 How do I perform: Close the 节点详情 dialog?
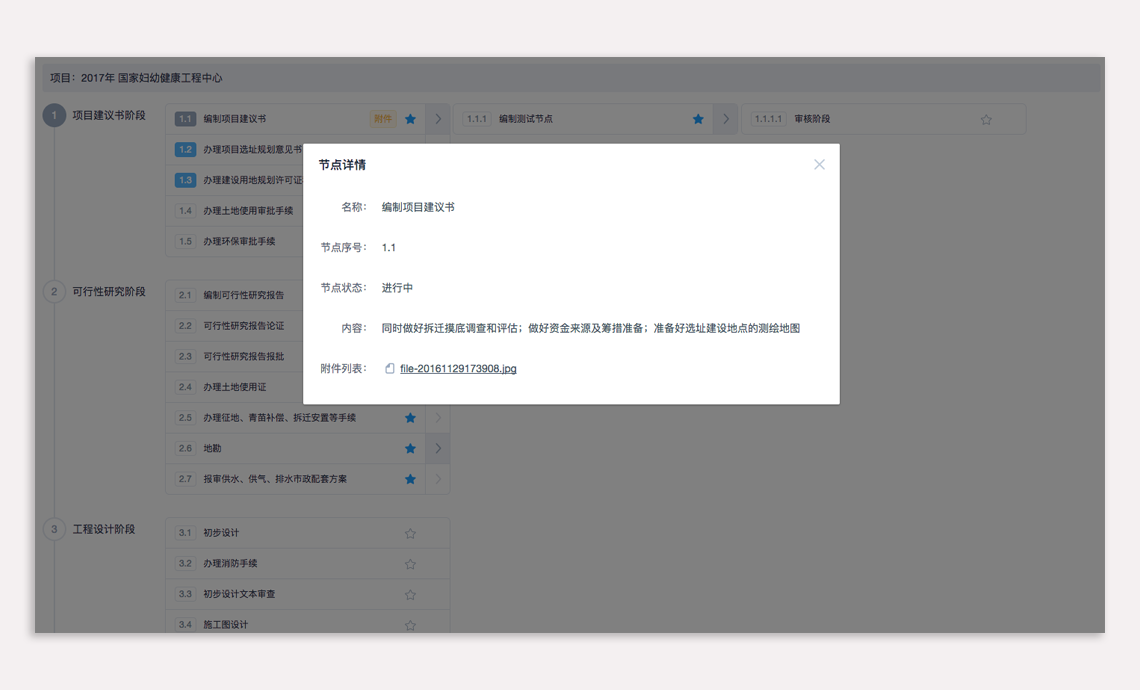pos(819,165)
